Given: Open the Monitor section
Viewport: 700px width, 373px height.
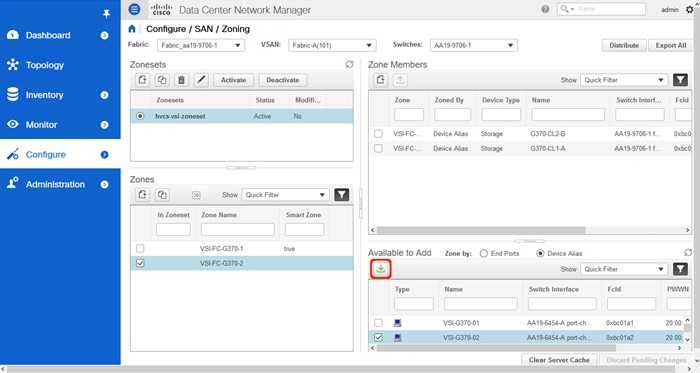Looking at the screenshot, I should [41, 125].
